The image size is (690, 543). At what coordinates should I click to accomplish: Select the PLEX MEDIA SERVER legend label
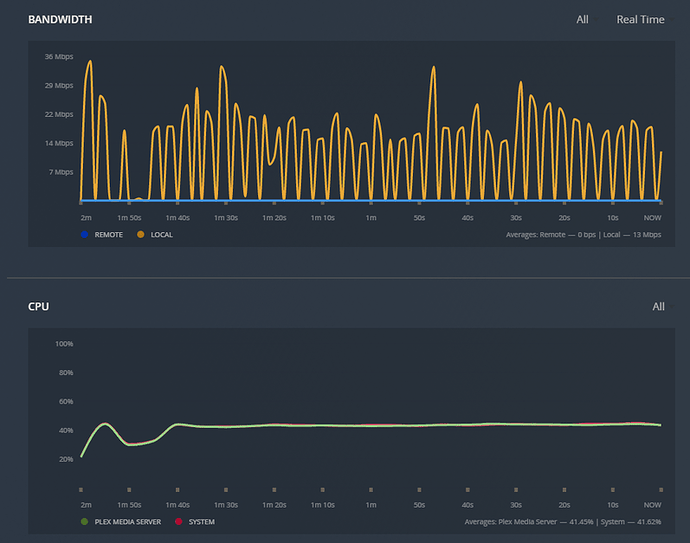(128, 521)
